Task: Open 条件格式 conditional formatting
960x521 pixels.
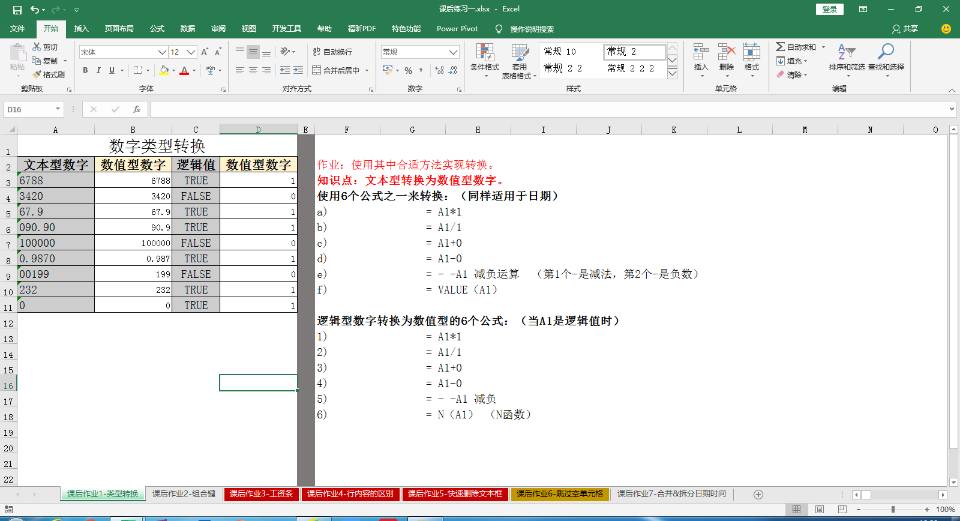Action: (x=484, y=60)
